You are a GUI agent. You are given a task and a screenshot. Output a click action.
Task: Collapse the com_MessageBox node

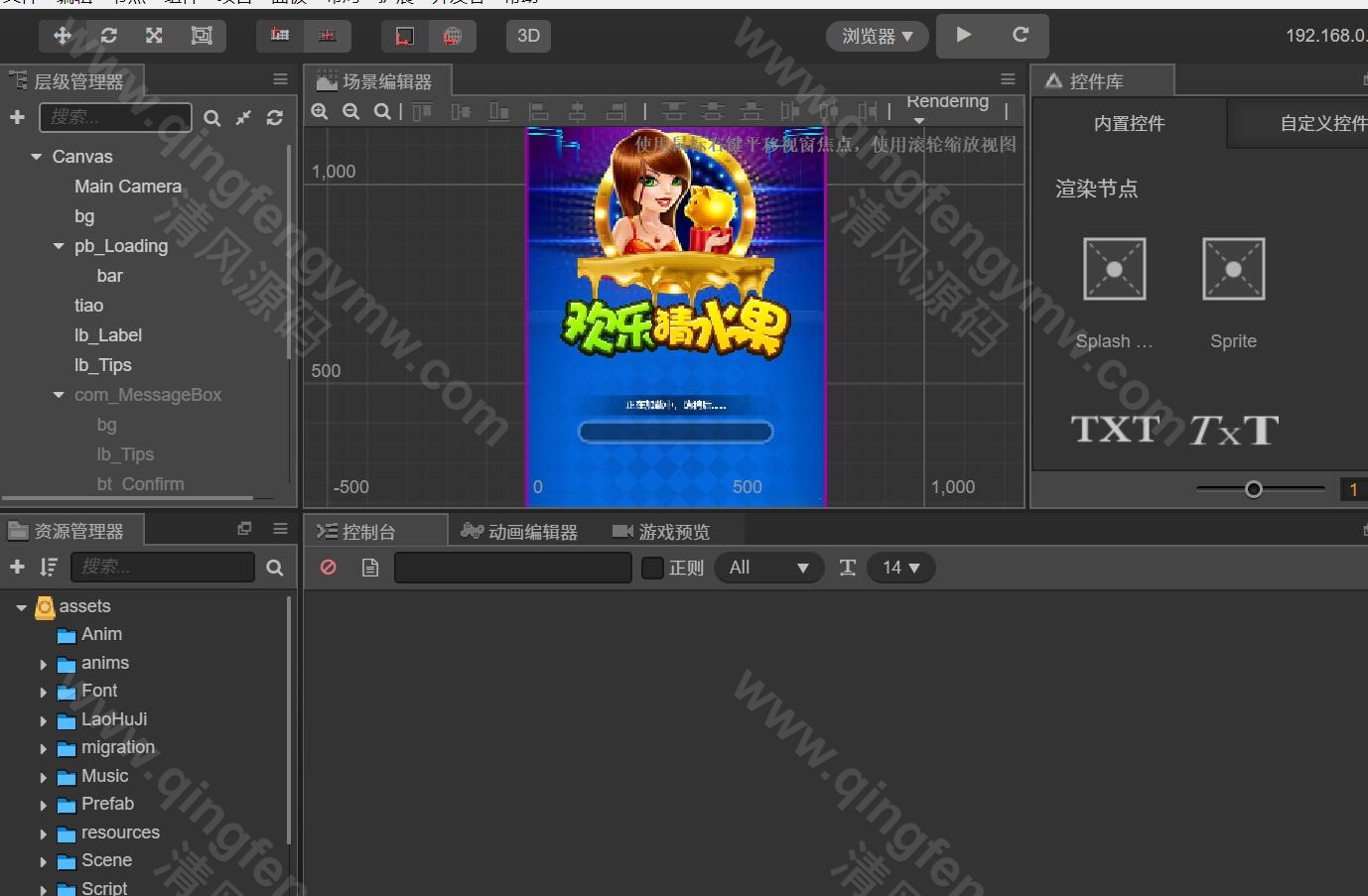(59, 395)
